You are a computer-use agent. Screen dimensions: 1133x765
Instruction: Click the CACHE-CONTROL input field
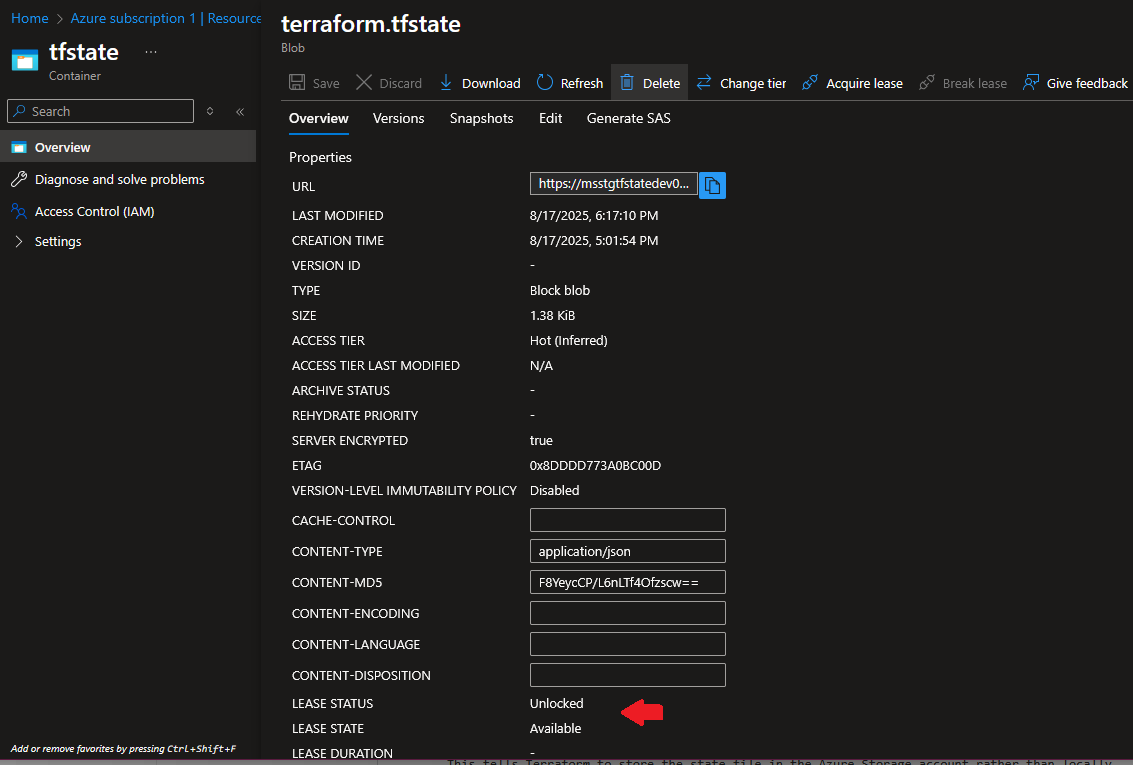(627, 520)
